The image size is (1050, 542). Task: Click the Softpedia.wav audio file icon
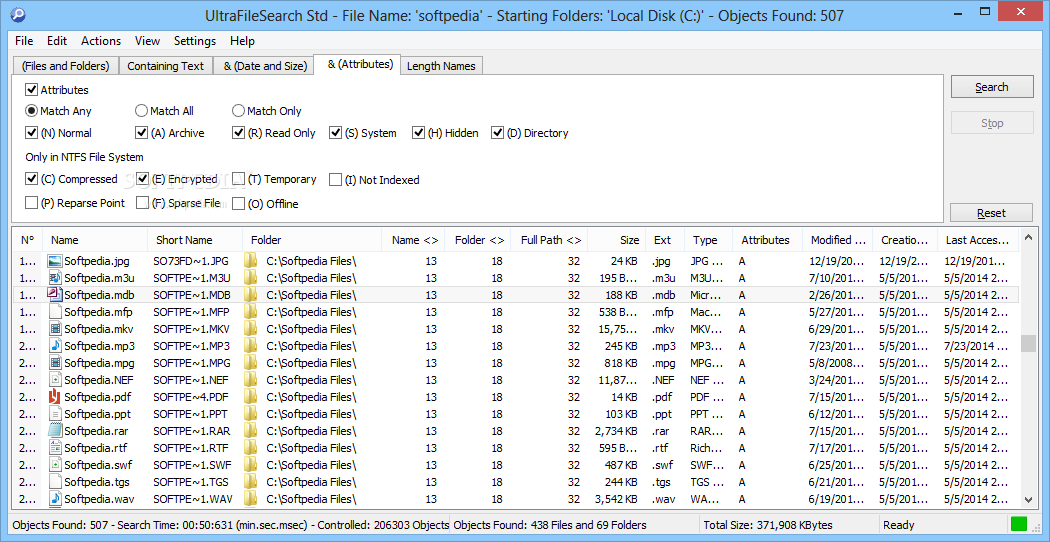click(x=55, y=499)
